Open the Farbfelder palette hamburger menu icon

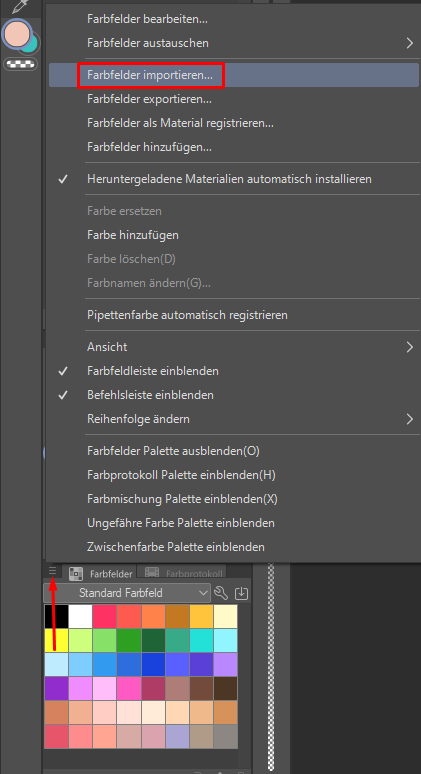tap(53, 572)
